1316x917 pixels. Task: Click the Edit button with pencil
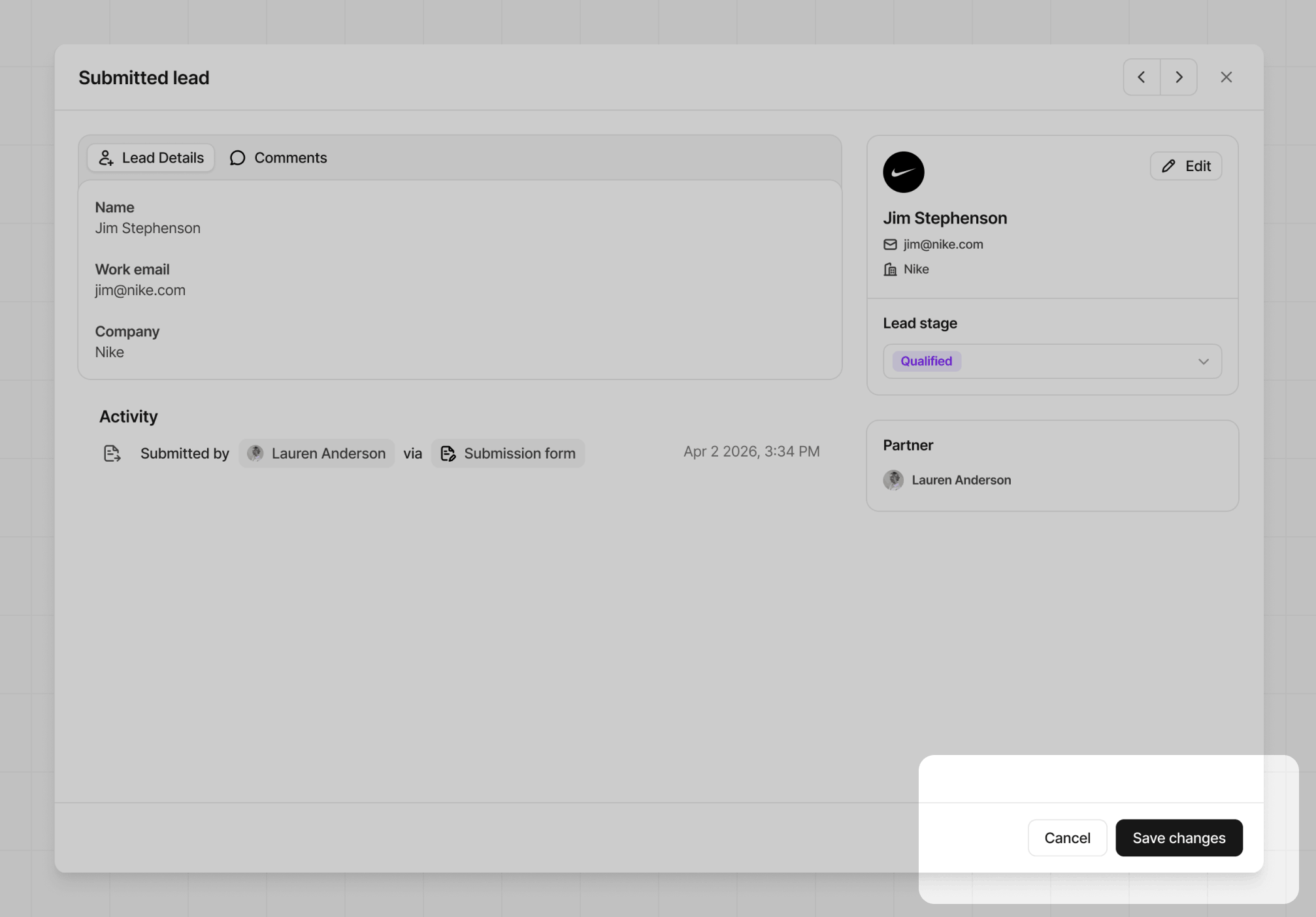pos(1186,166)
